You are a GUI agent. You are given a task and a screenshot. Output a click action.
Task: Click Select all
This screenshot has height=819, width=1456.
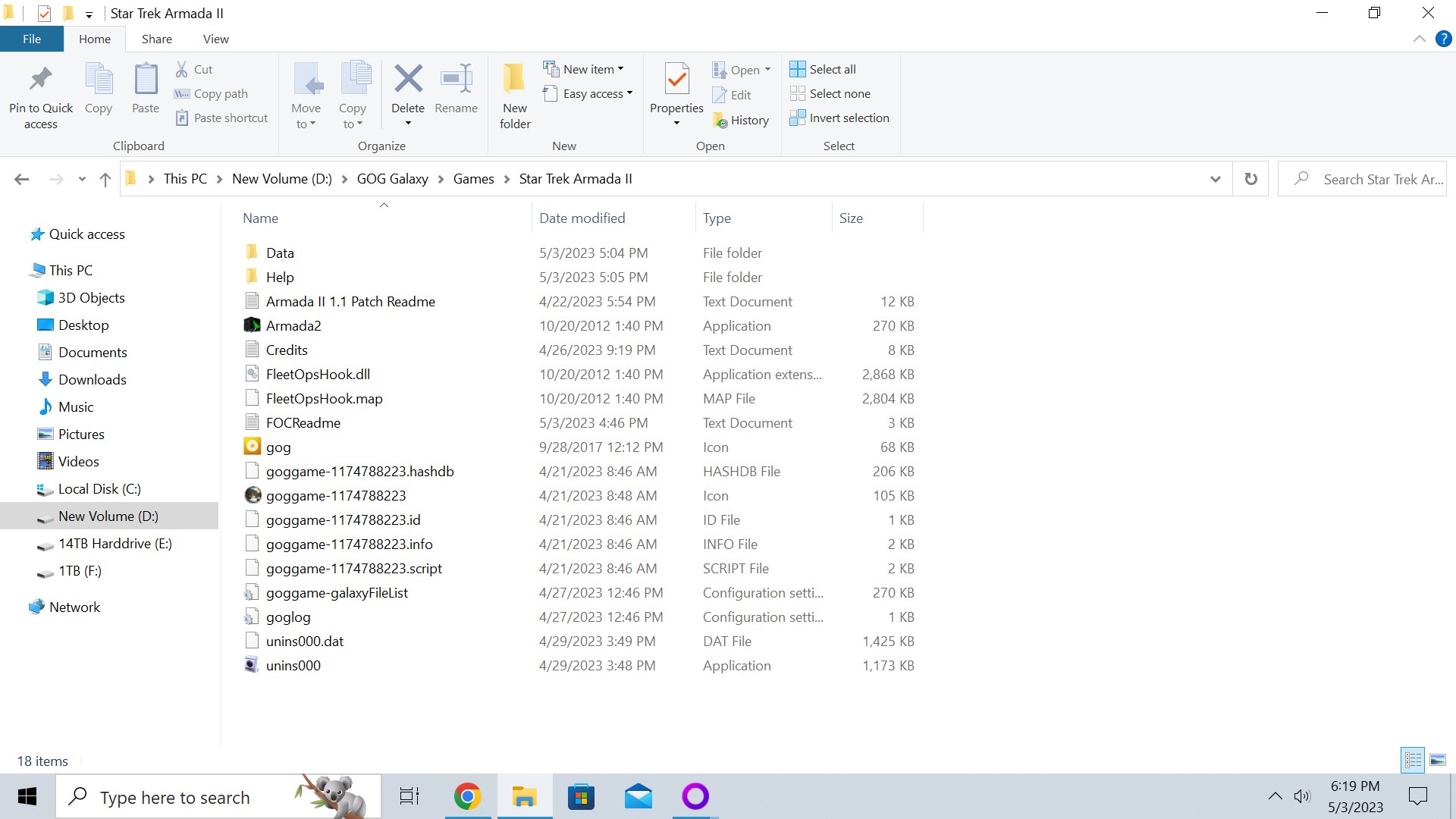pos(823,69)
